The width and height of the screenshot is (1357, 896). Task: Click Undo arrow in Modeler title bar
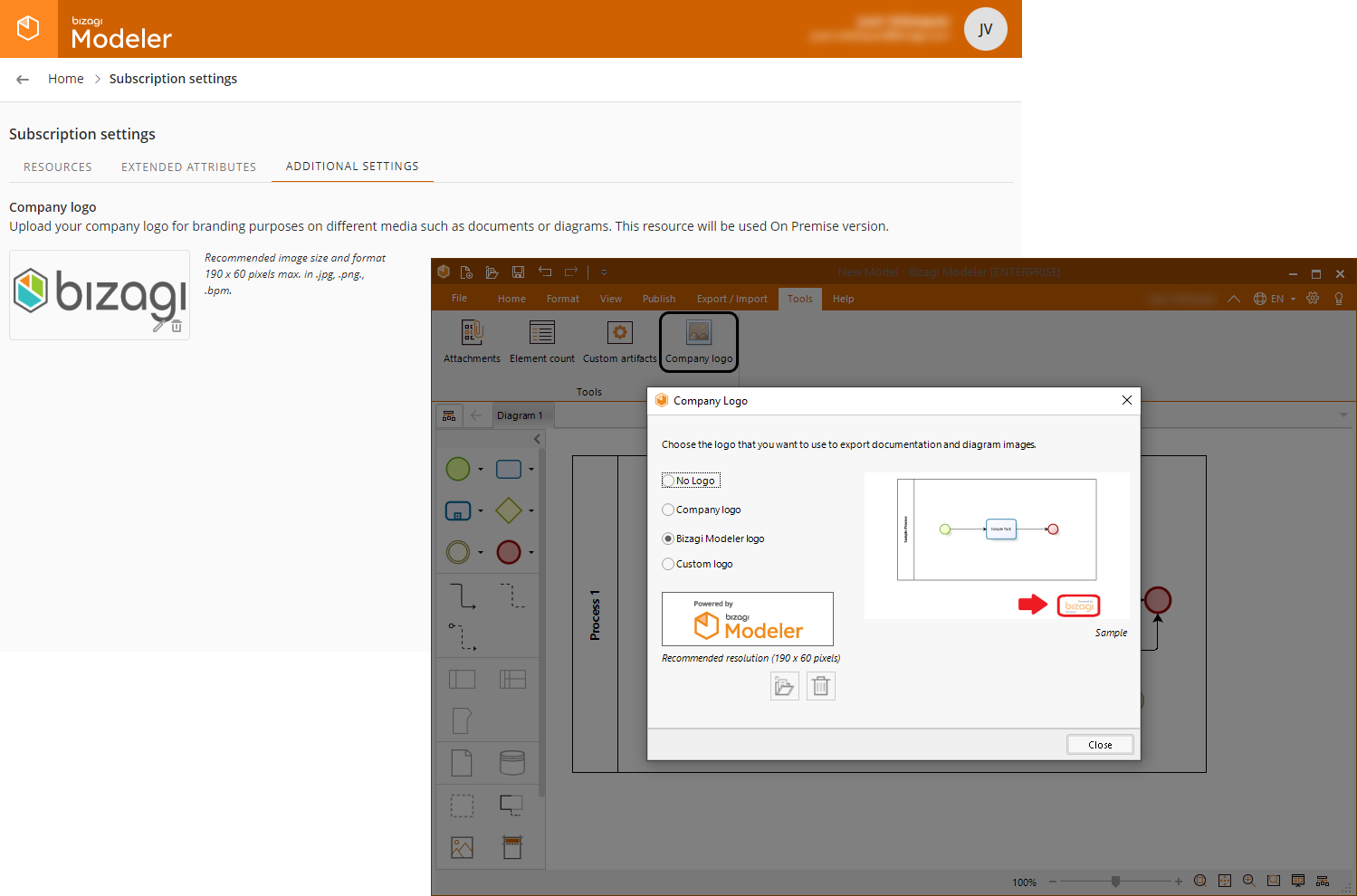point(545,272)
